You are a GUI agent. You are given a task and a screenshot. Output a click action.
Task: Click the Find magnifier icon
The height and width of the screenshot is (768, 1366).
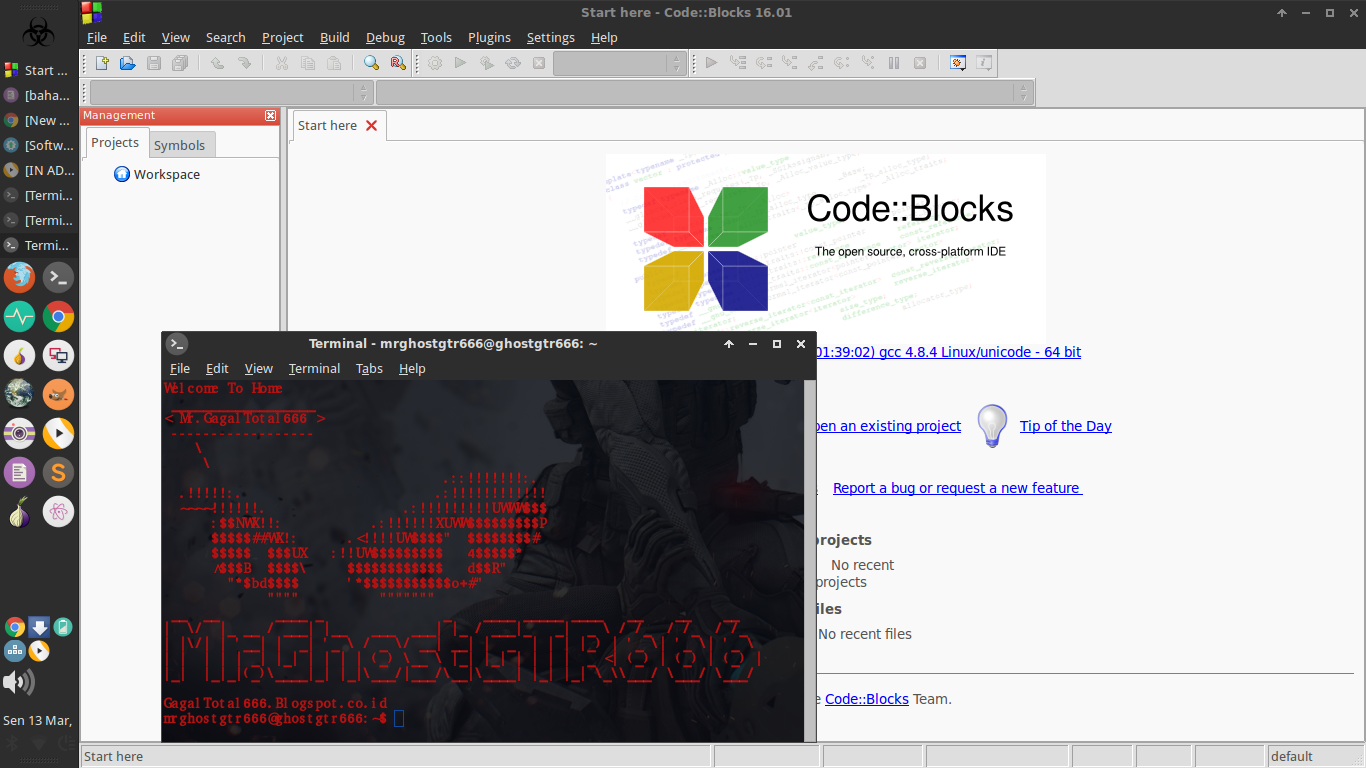(371, 63)
